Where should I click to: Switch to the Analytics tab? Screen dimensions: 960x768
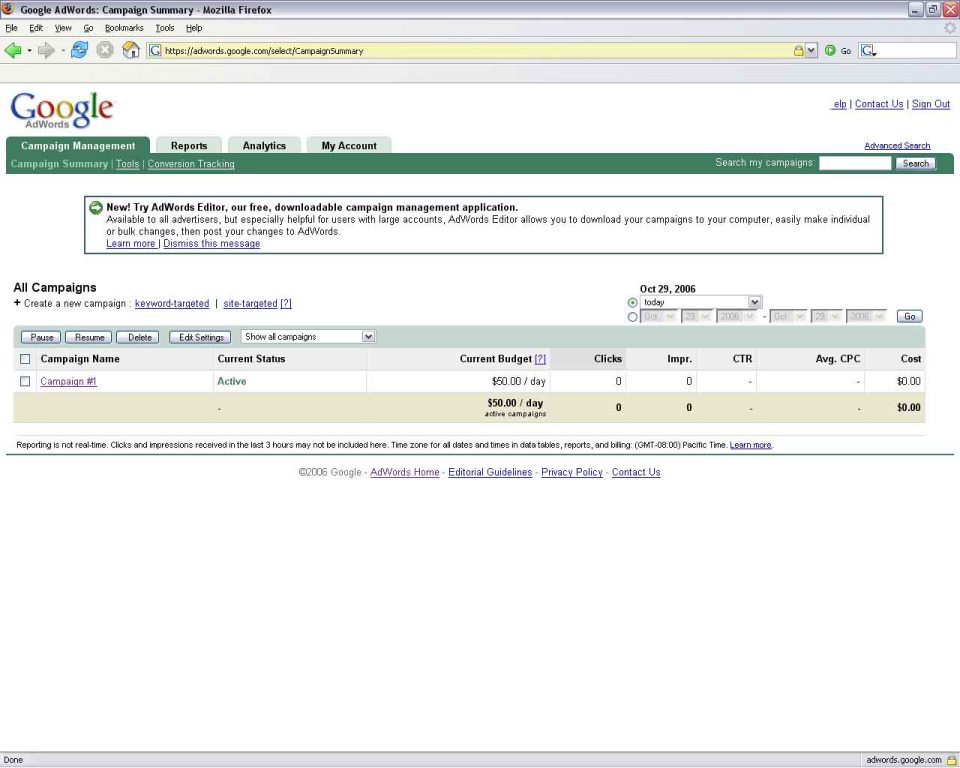tap(264, 145)
